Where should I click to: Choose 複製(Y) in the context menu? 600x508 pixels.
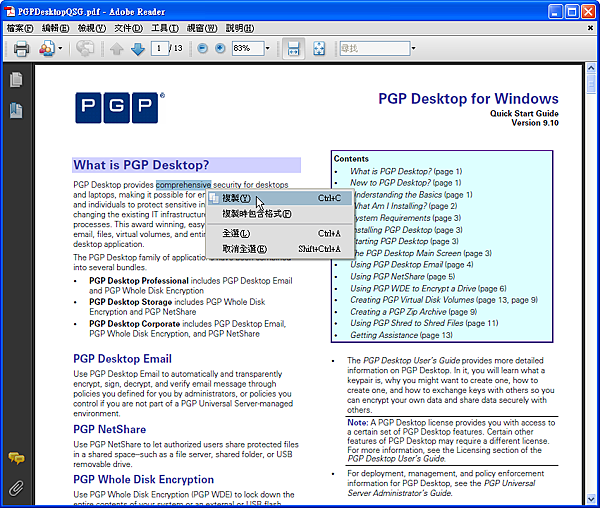point(279,198)
